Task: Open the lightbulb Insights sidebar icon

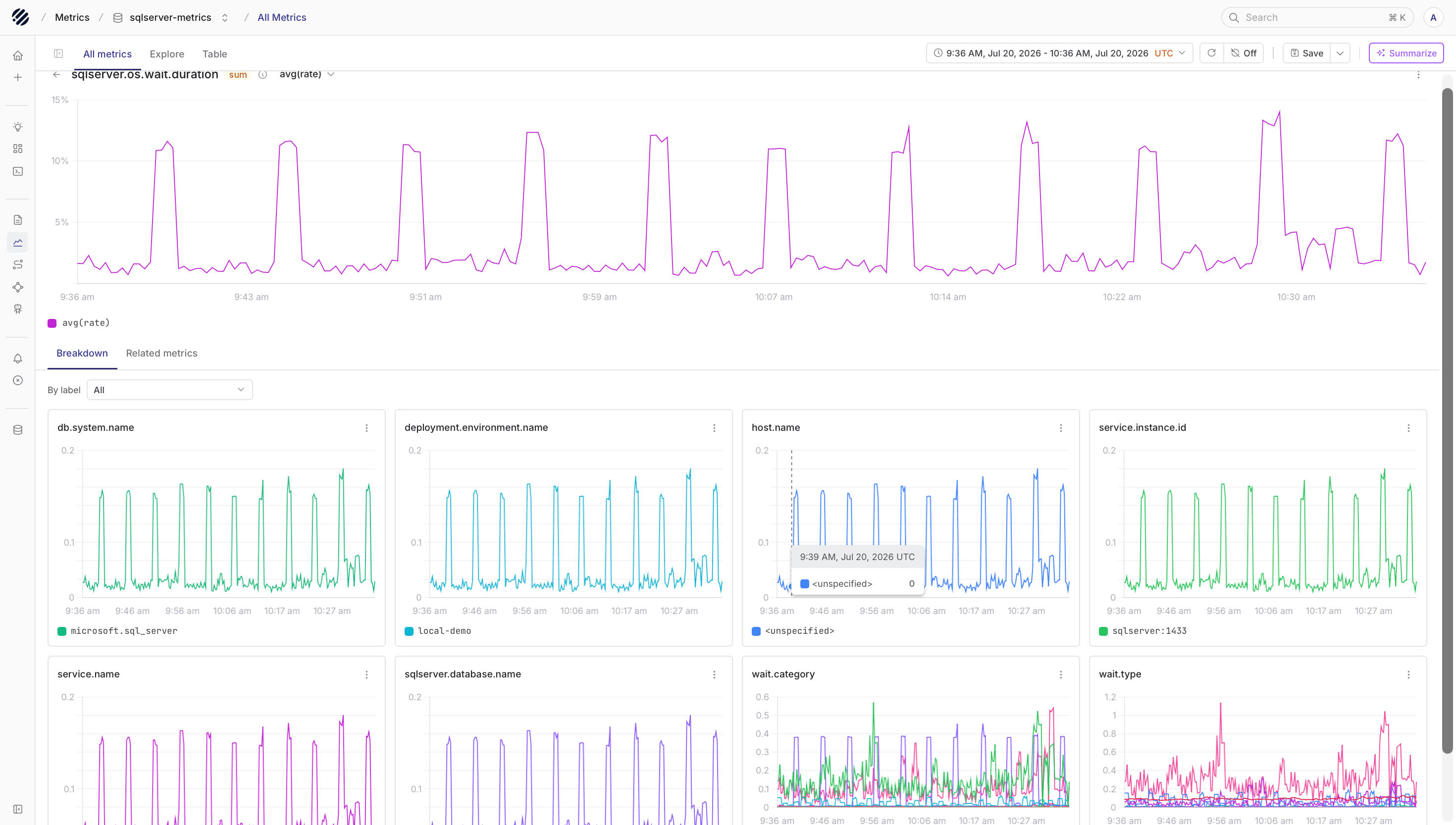Action: click(x=17, y=126)
